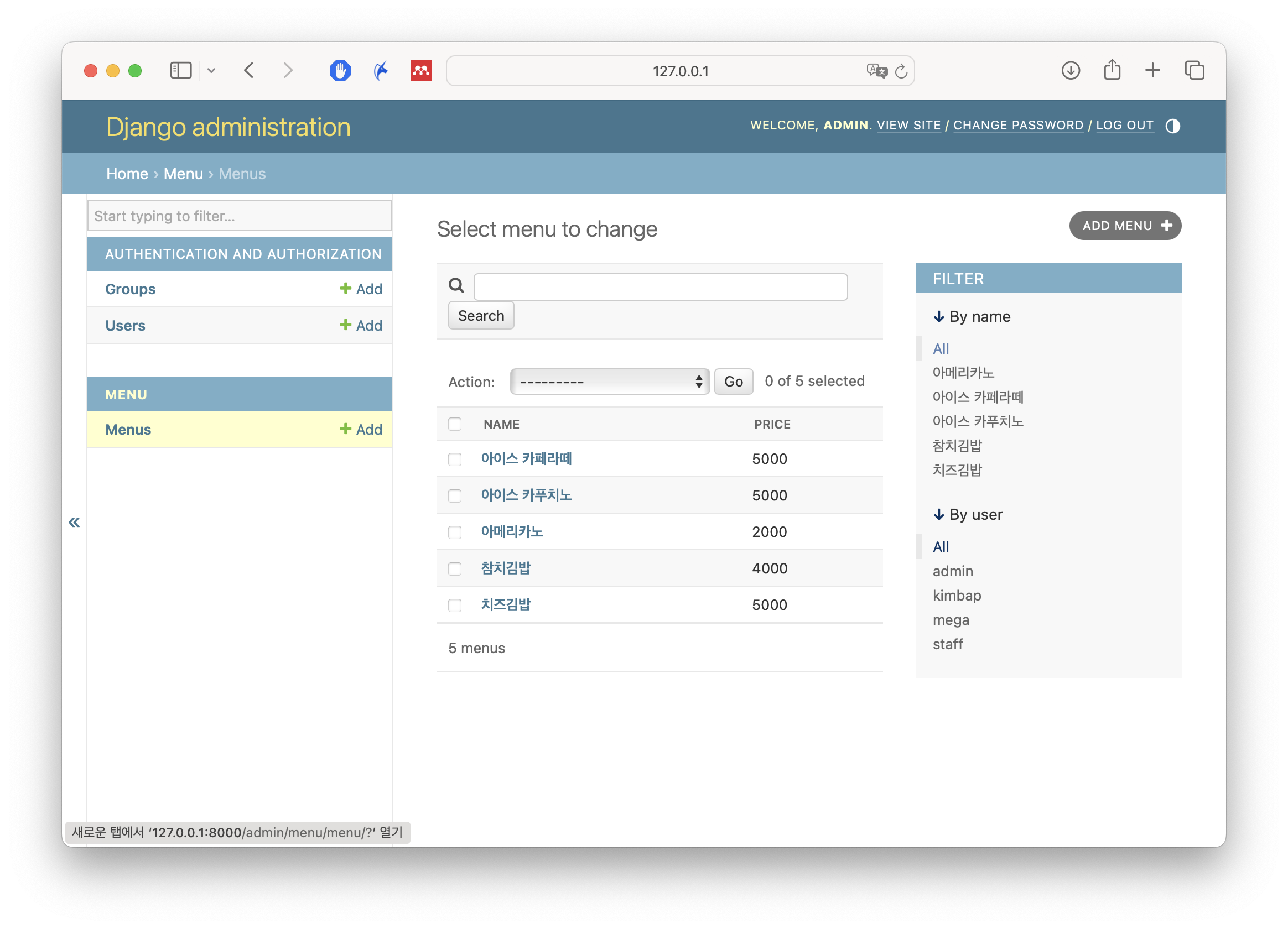Sort by the PRICE column header

tap(772, 424)
